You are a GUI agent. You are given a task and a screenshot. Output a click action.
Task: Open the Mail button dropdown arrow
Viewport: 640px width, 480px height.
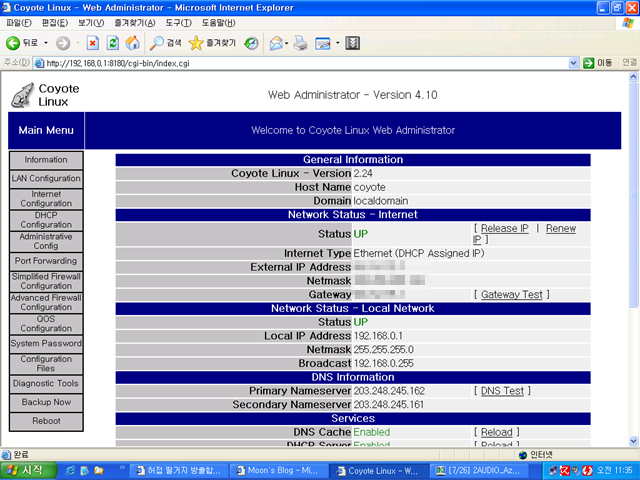tap(287, 43)
